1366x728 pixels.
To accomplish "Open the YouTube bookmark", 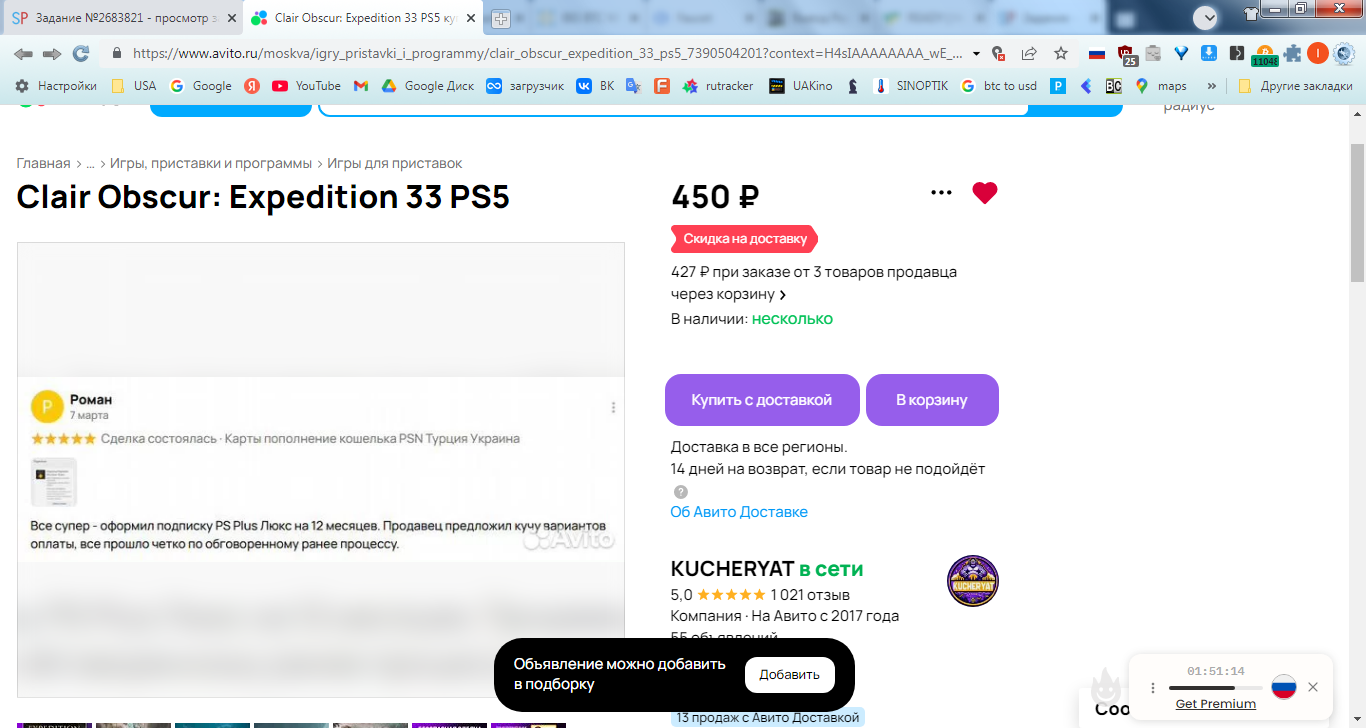I will (x=306, y=86).
